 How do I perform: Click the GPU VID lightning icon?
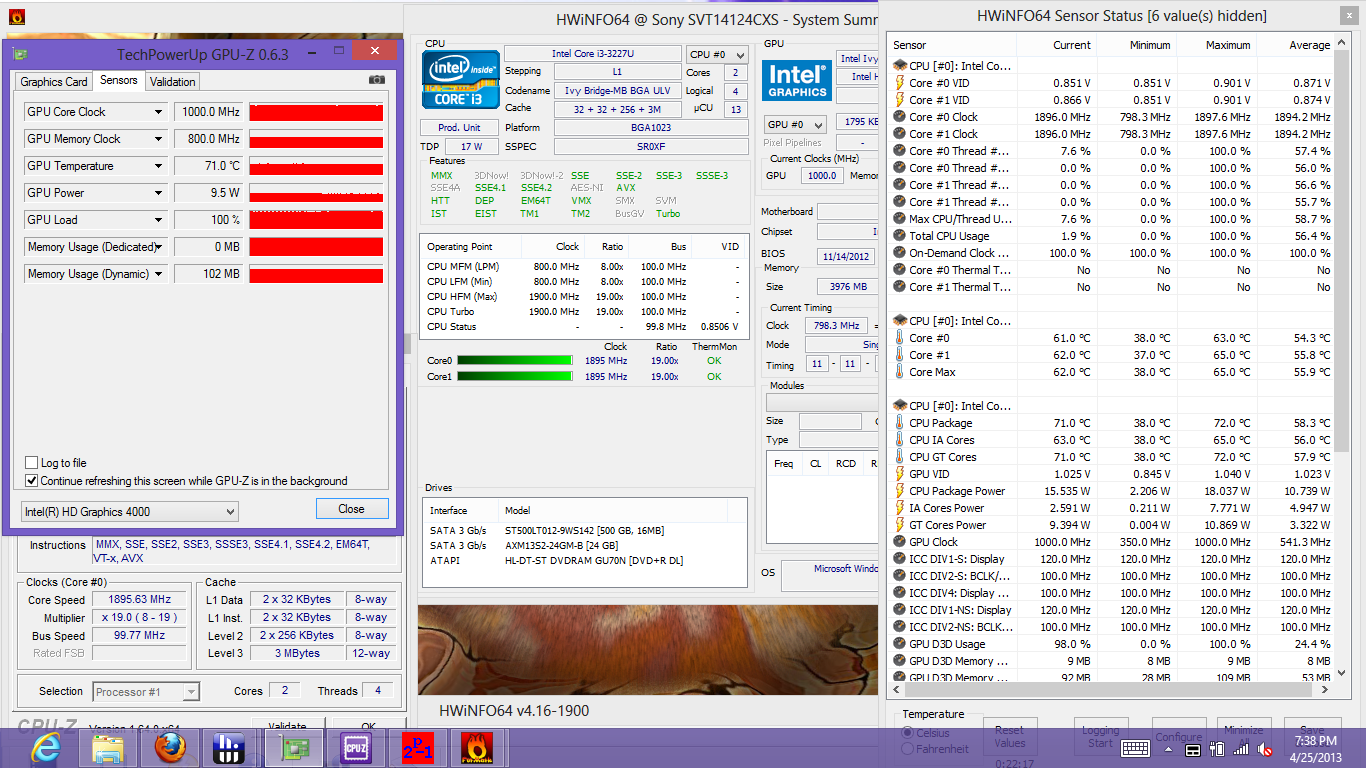pyautogui.click(x=900, y=474)
